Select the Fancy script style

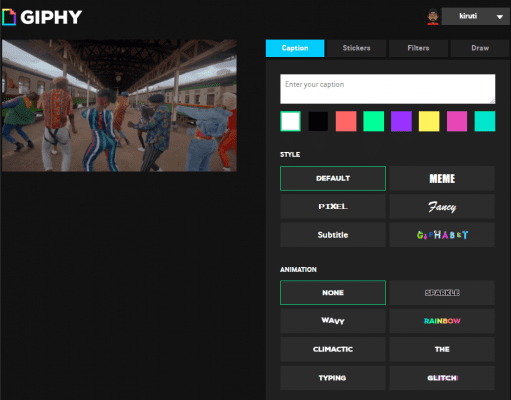[x=442, y=206]
